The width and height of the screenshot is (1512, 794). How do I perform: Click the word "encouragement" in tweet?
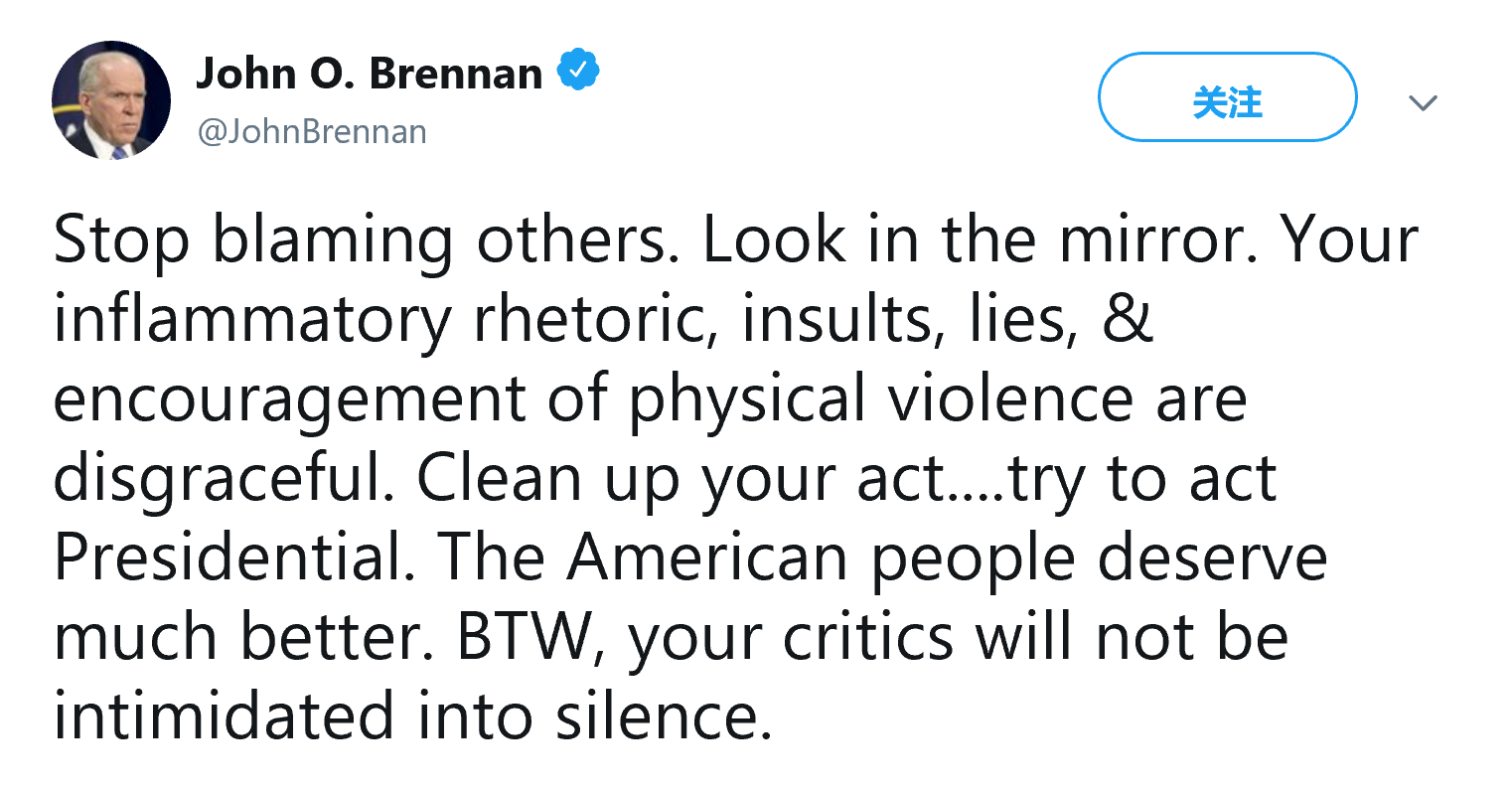(288, 399)
